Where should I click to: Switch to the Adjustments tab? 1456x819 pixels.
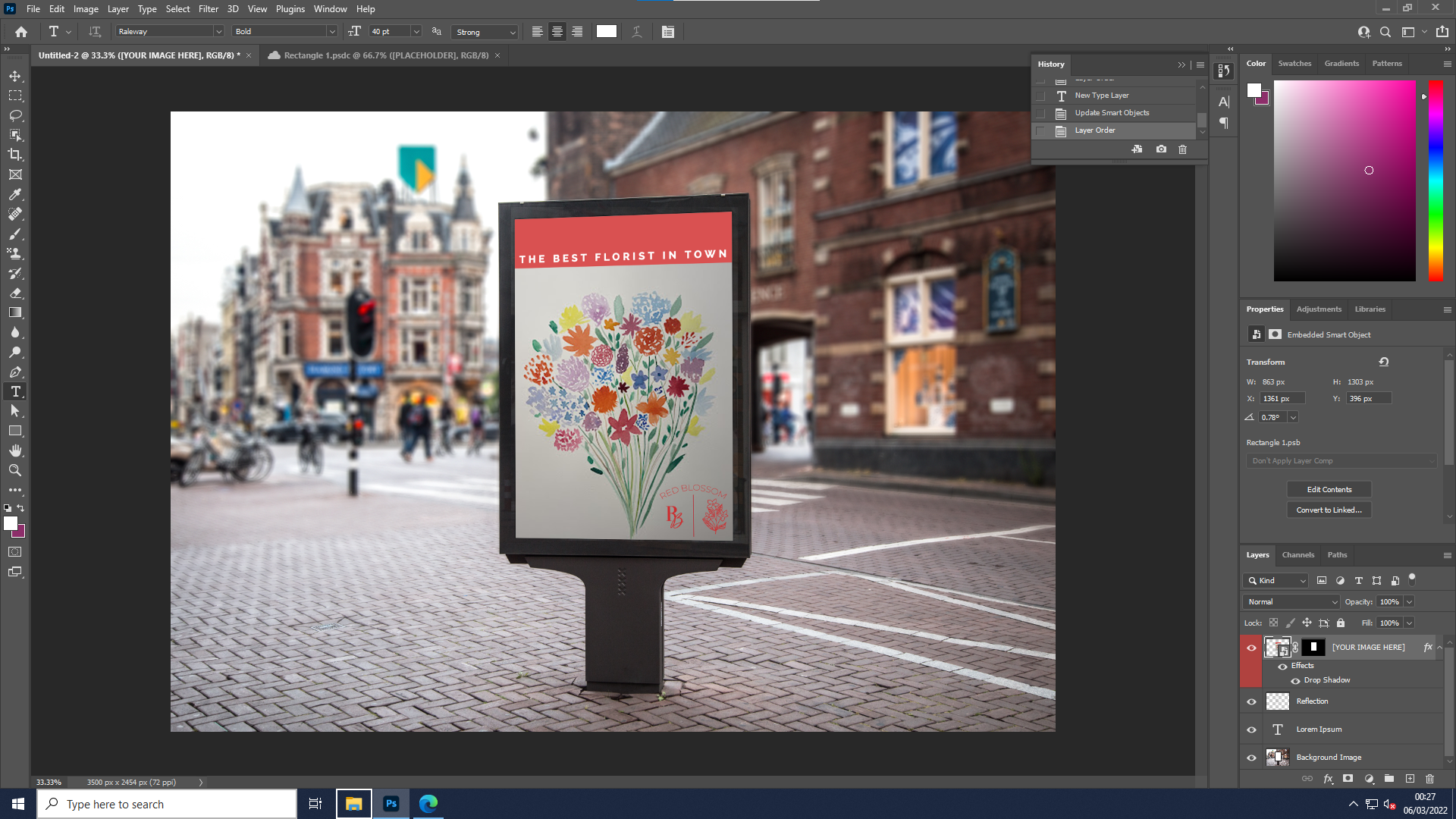tap(1319, 309)
